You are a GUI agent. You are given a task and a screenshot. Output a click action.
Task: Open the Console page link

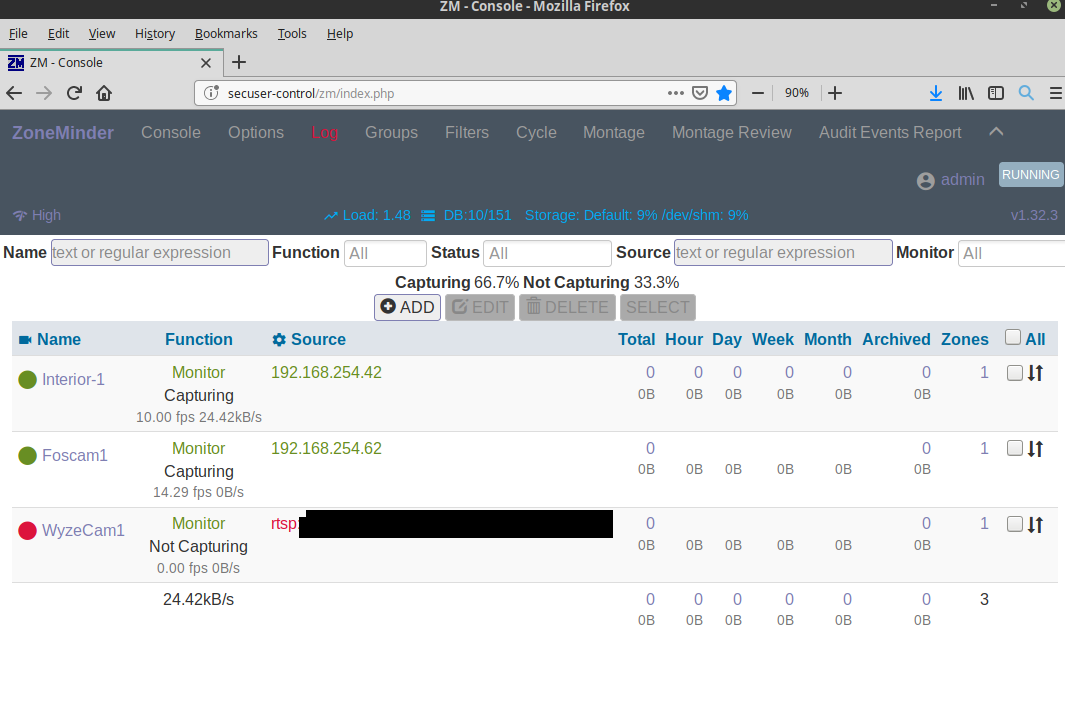tap(170, 132)
